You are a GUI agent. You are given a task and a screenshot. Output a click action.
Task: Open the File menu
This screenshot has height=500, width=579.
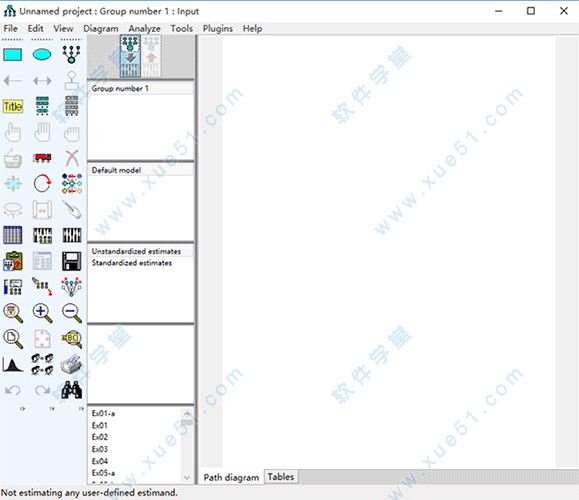tap(10, 28)
